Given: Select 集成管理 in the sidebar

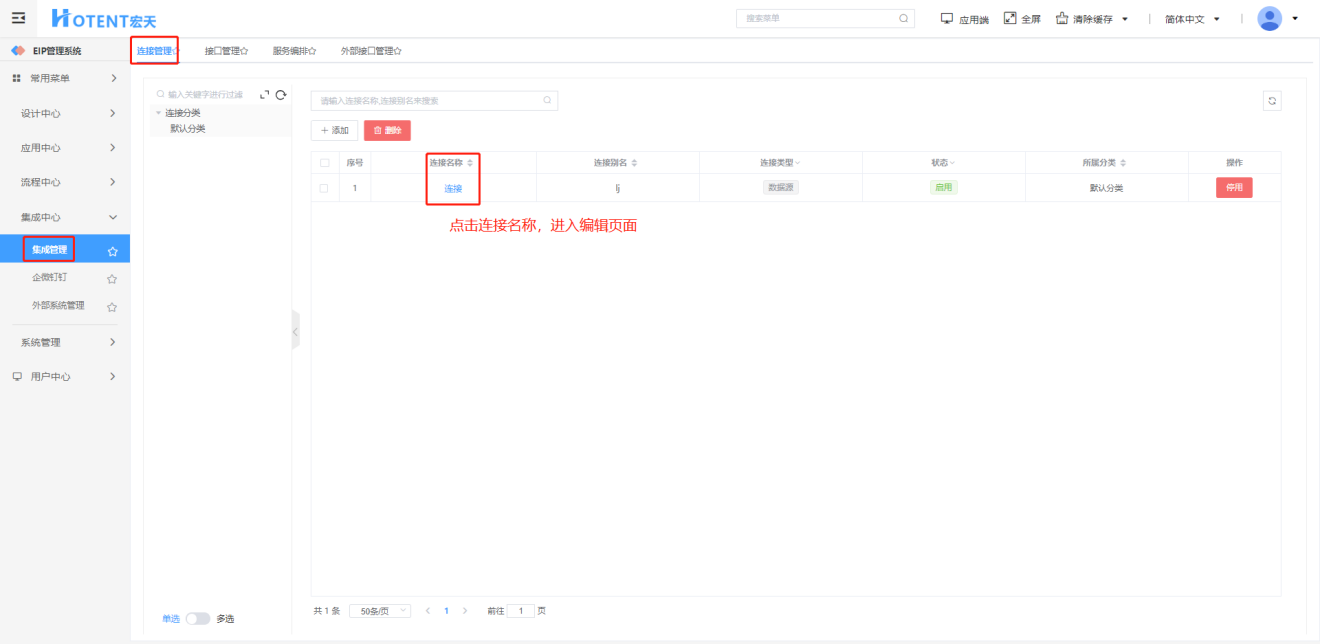Looking at the screenshot, I should tap(50, 250).
